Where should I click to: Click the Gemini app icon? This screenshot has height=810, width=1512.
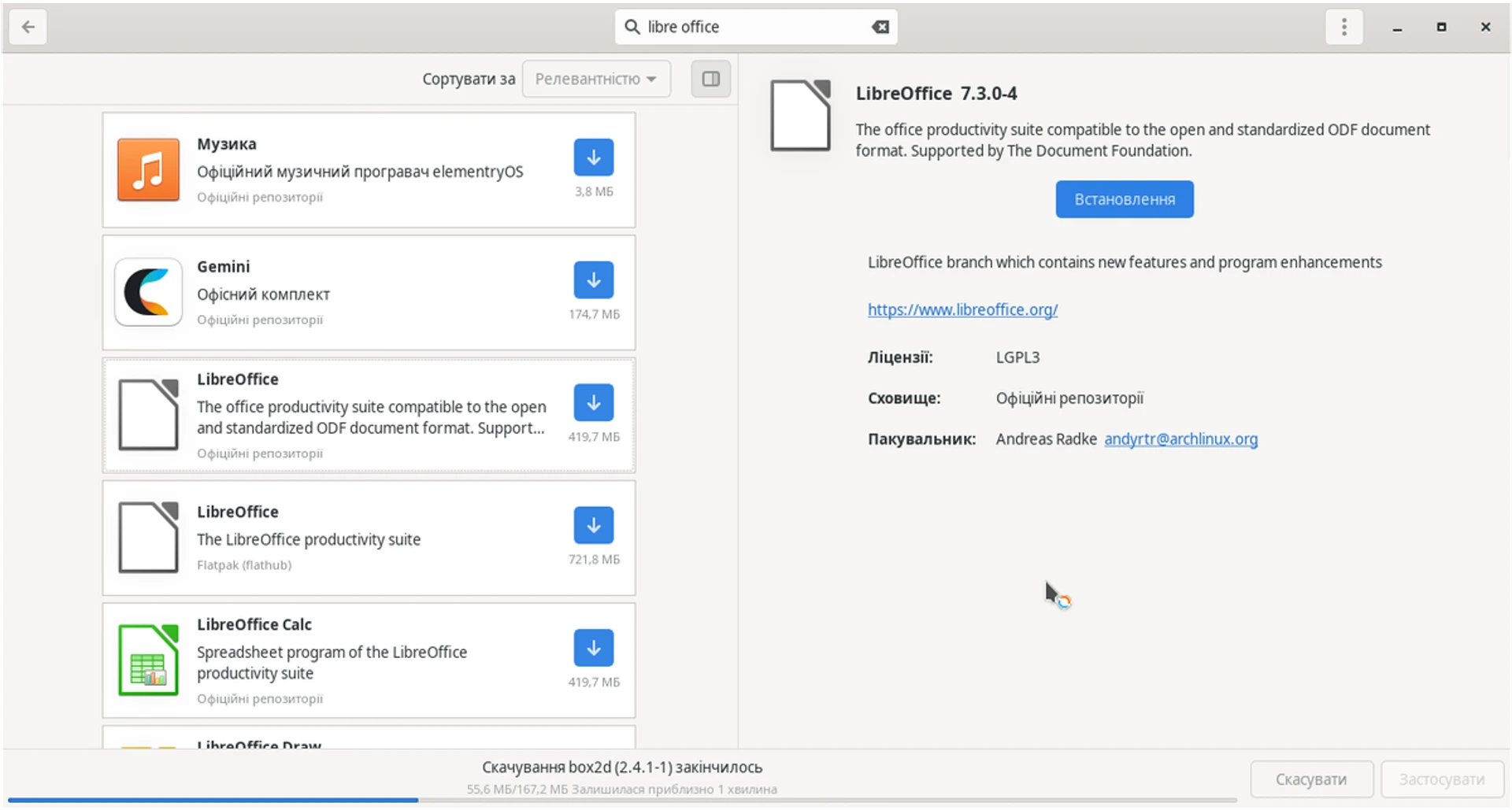(148, 293)
